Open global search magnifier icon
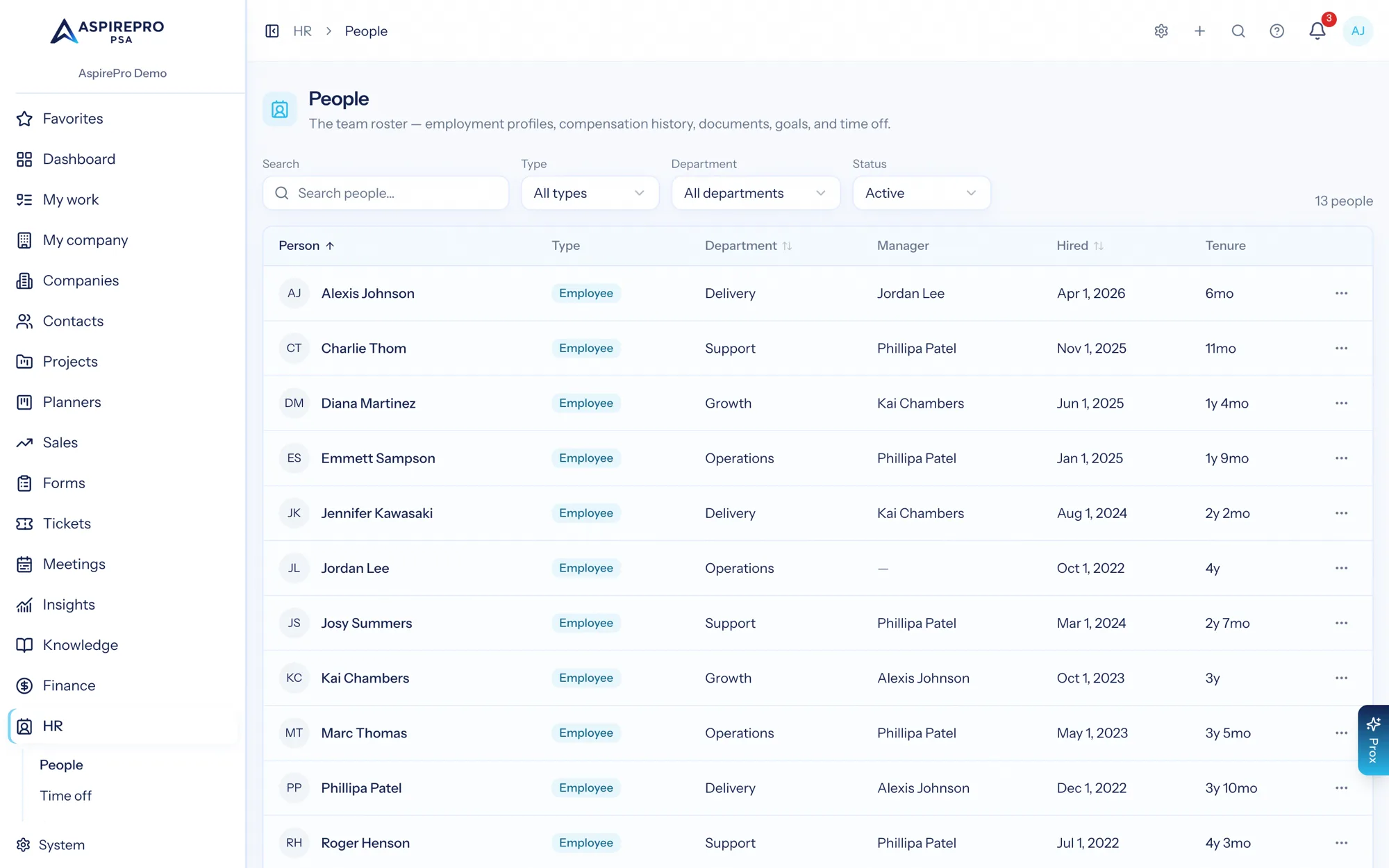This screenshot has width=1389, height=868. point(1238,31)
